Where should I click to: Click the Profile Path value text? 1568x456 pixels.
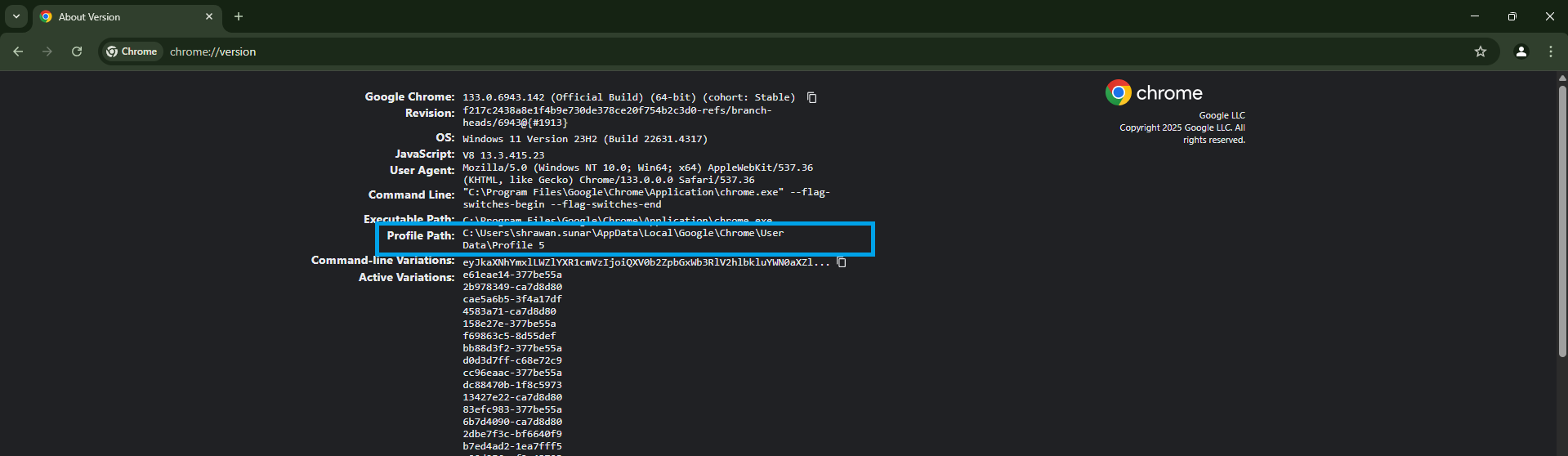[623, 239]
